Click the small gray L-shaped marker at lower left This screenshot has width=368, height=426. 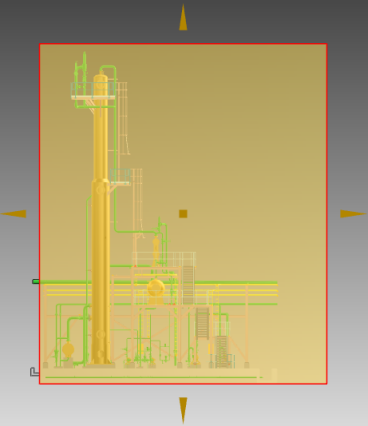pos(34,372)
